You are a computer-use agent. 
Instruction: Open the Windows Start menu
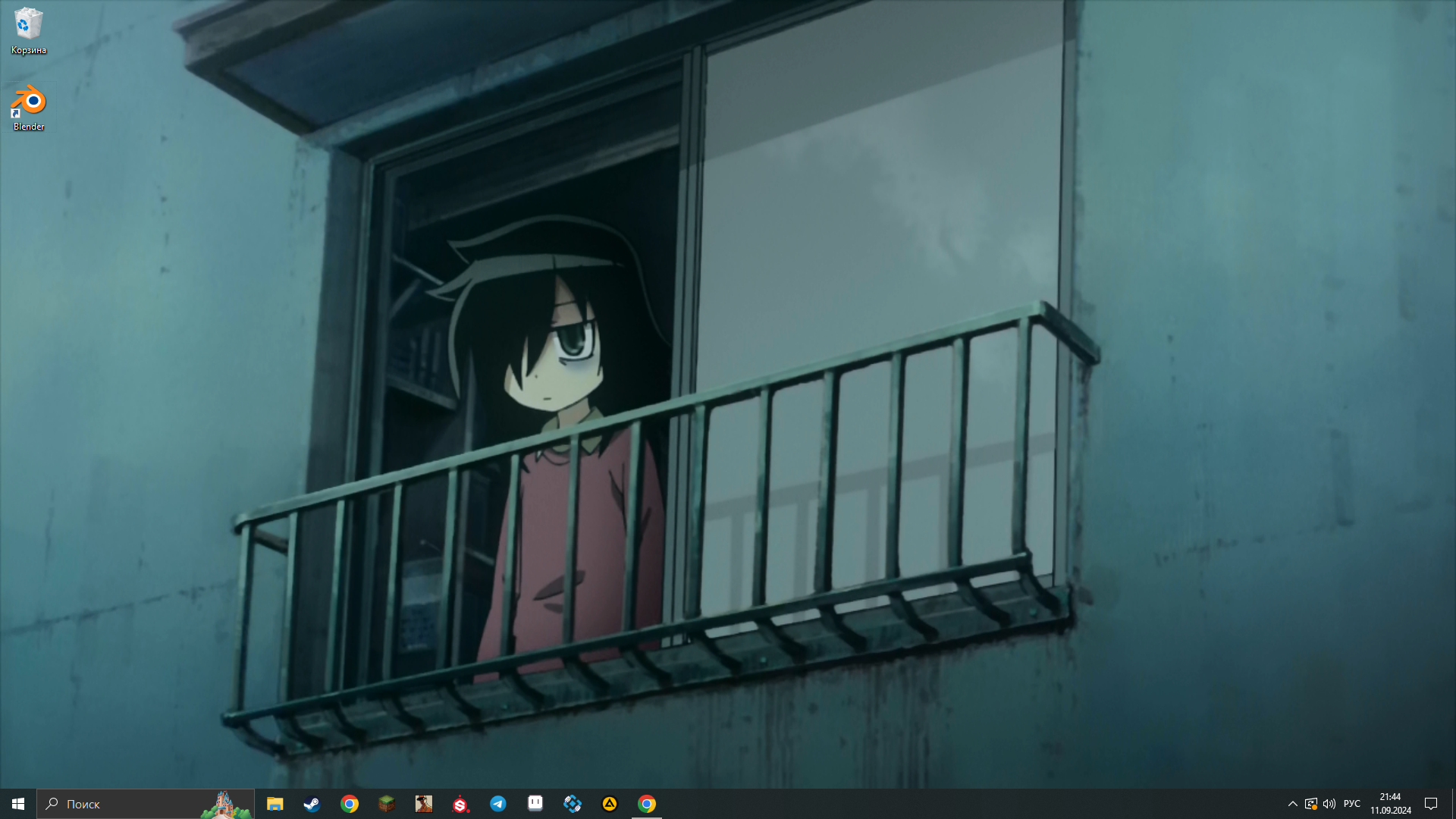coord(18,804)
